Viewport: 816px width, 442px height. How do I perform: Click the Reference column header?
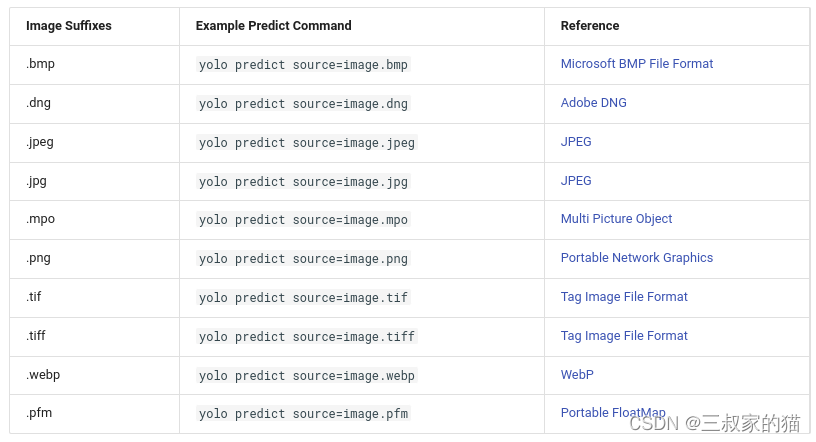point(589,26)
